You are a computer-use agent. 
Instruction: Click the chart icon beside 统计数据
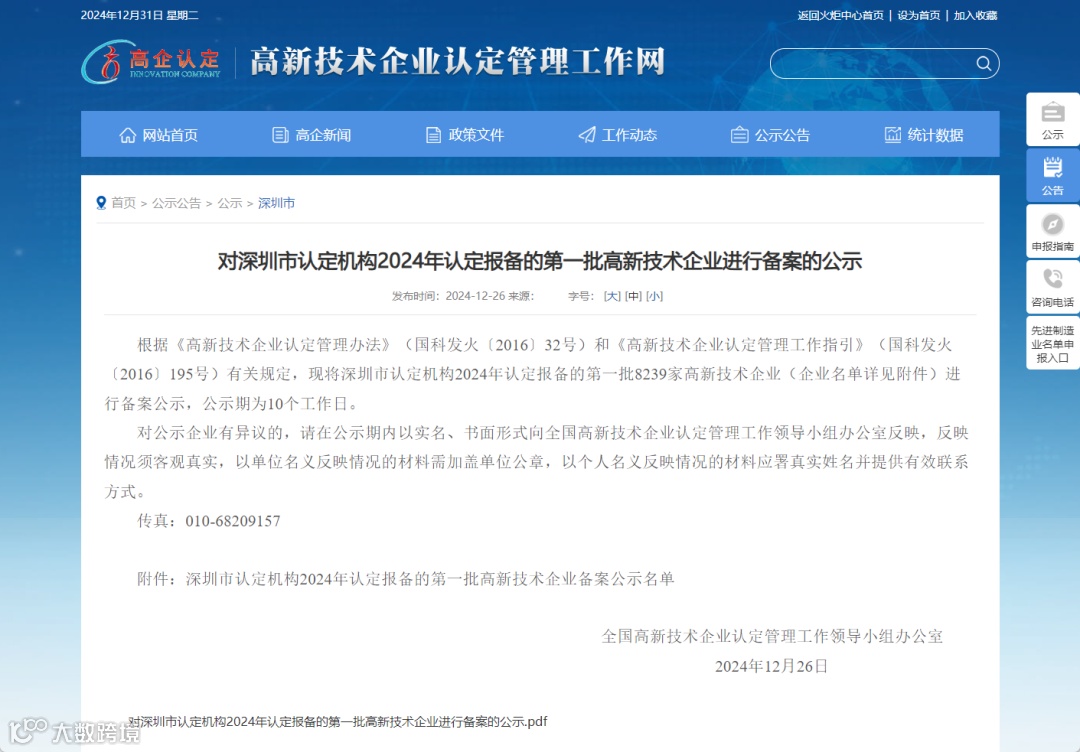pos(893,134)
